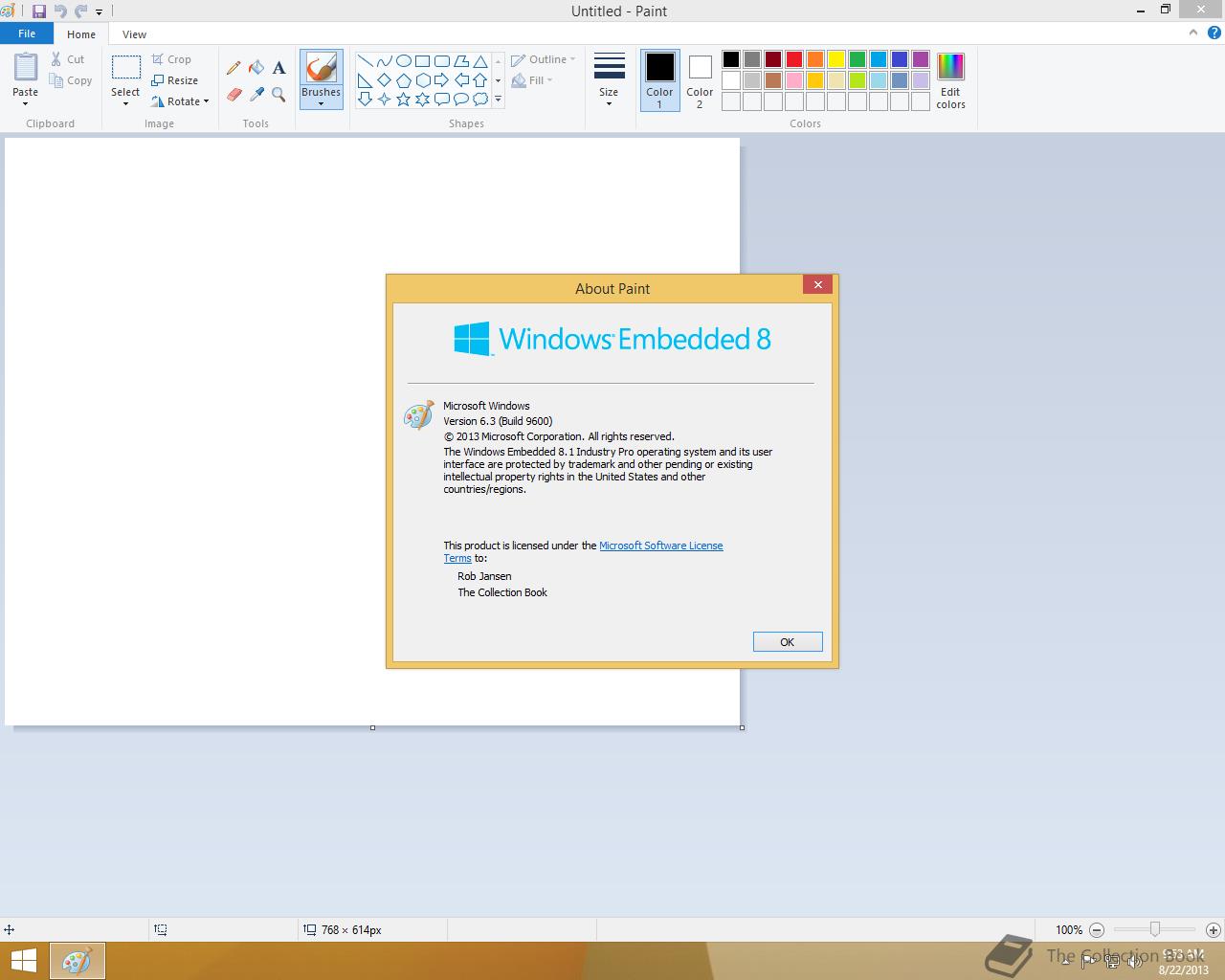
Task: Choose the Diamond shape
Action: (384, 80)
